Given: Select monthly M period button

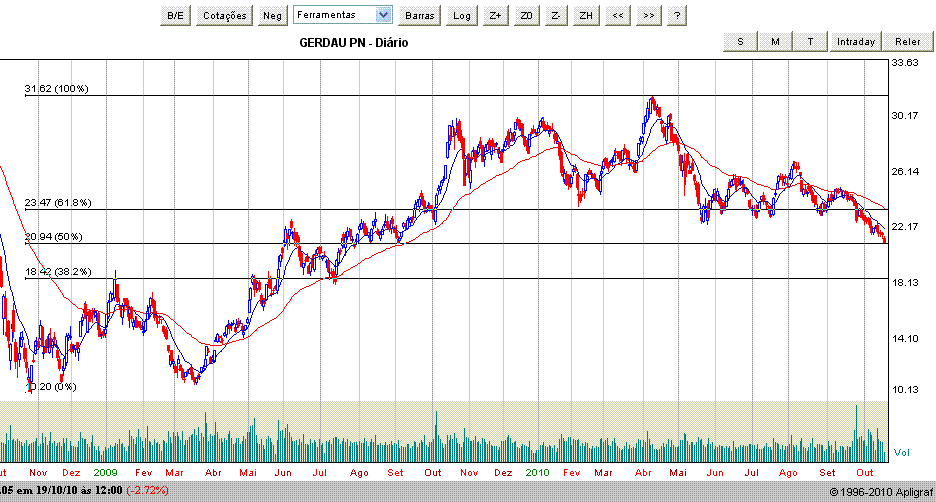Looking at the screenshot, I should pos(775,42).
